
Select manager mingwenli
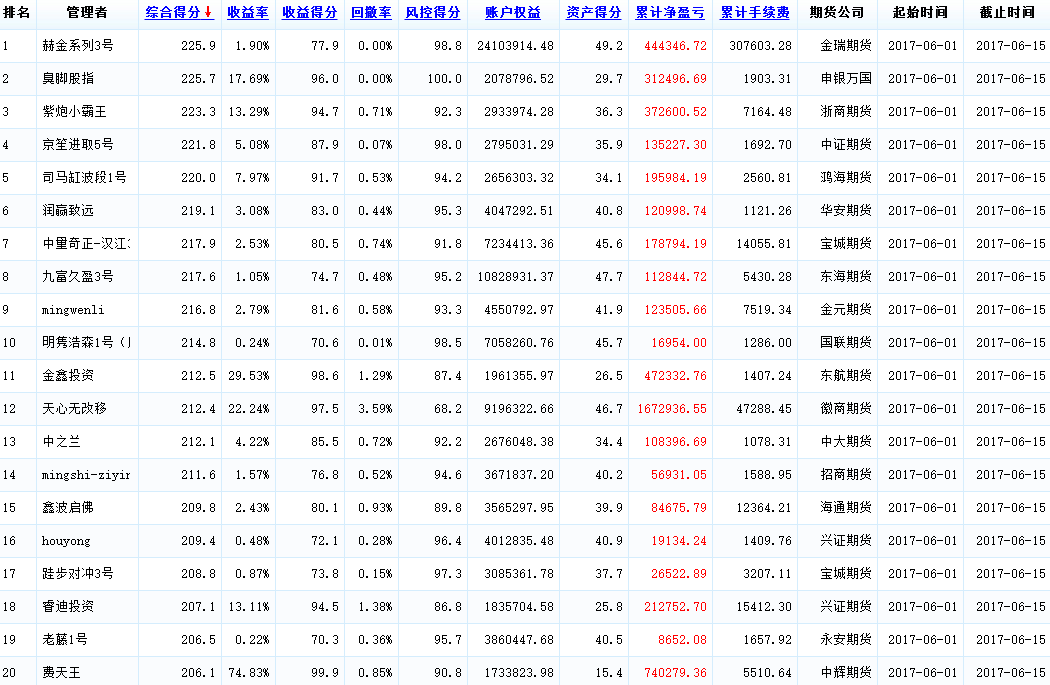[72, 309]
